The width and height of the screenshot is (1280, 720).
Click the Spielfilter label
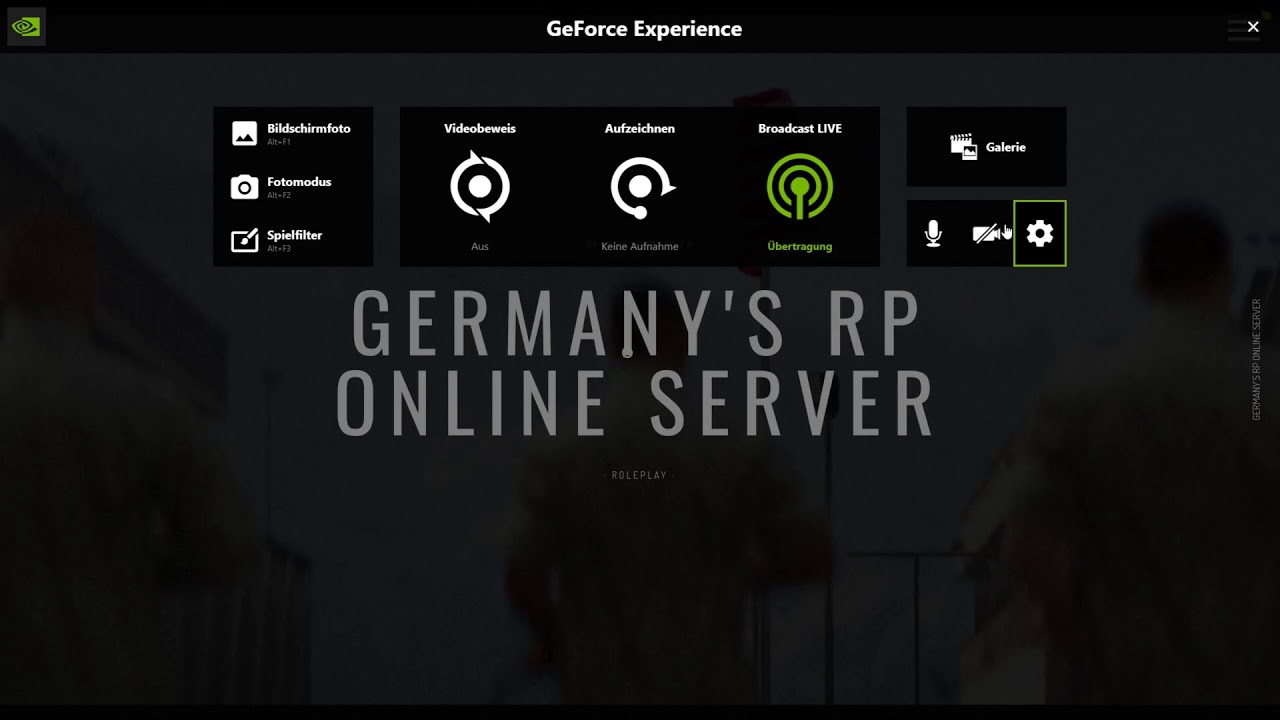pos(295,235)
